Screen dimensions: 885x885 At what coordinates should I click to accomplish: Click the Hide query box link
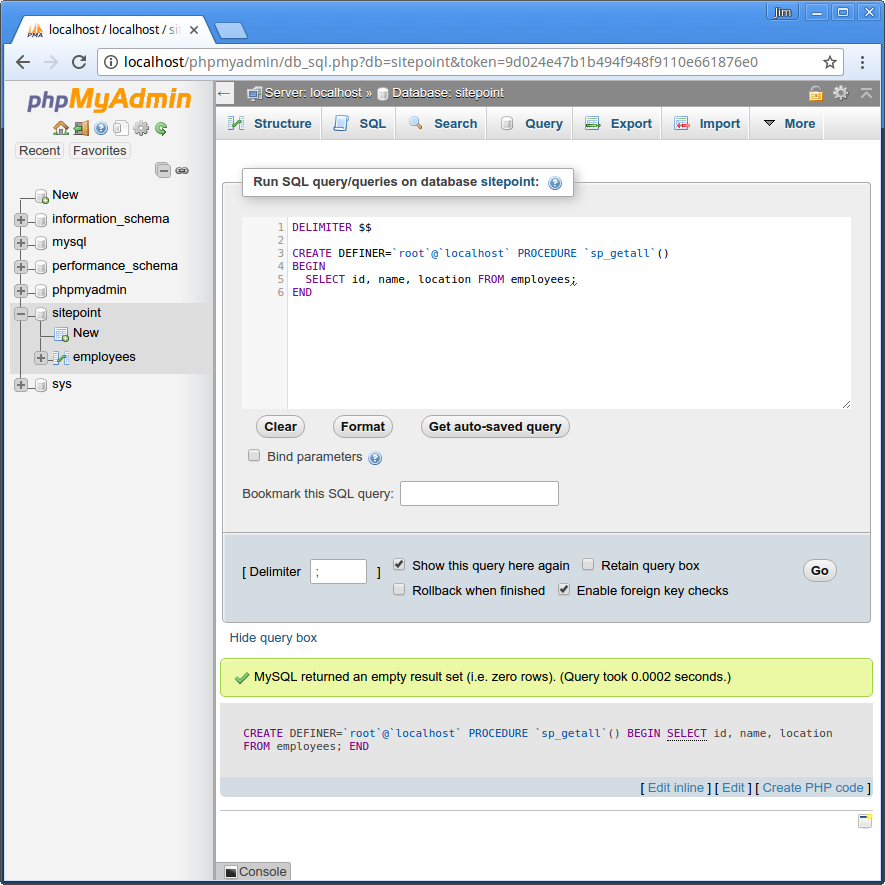coord(273,637)
